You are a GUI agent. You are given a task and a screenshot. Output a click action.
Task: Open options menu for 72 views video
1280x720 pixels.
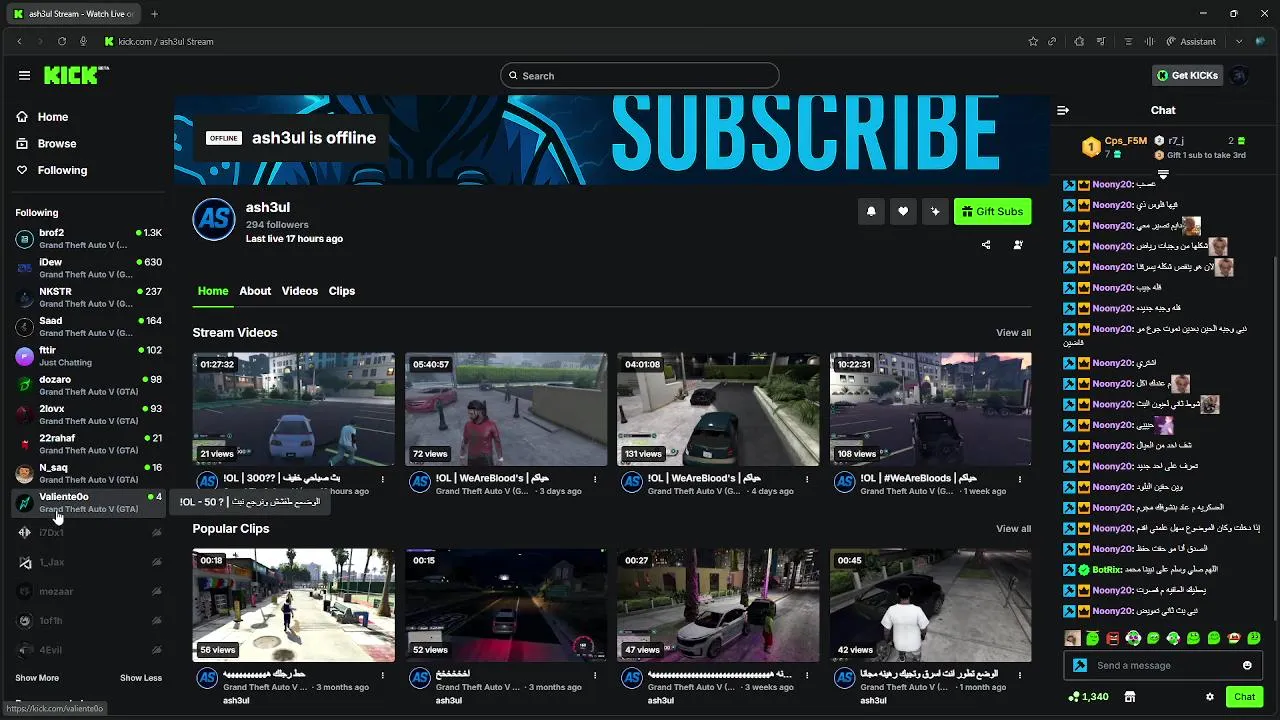point(595,480)
